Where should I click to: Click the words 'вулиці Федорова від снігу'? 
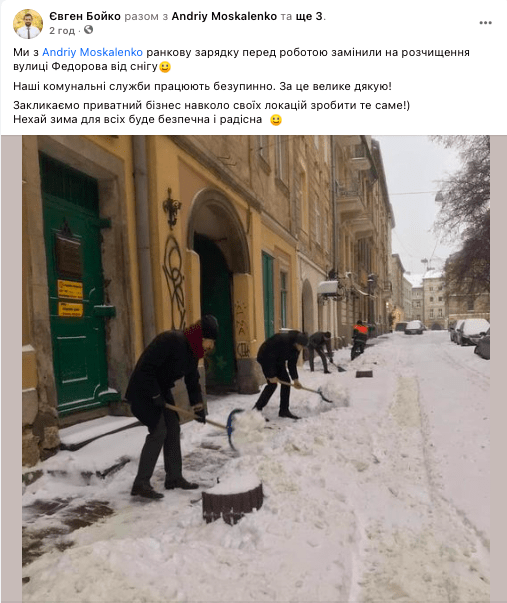pos(85,67)
